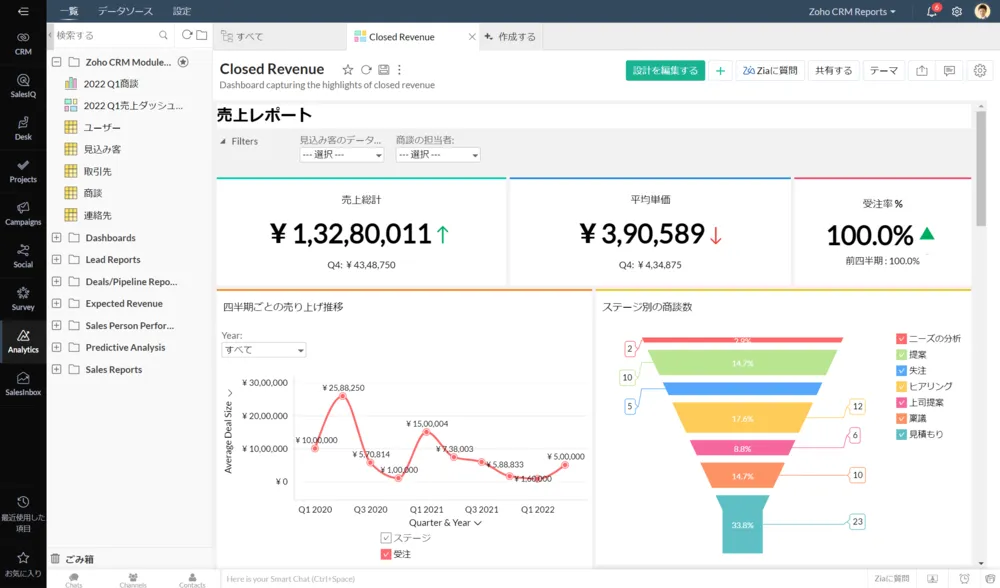Open the 見込み客のデータ filter dropdown
Screen dimensions: 1000x588
click(342, 154)
